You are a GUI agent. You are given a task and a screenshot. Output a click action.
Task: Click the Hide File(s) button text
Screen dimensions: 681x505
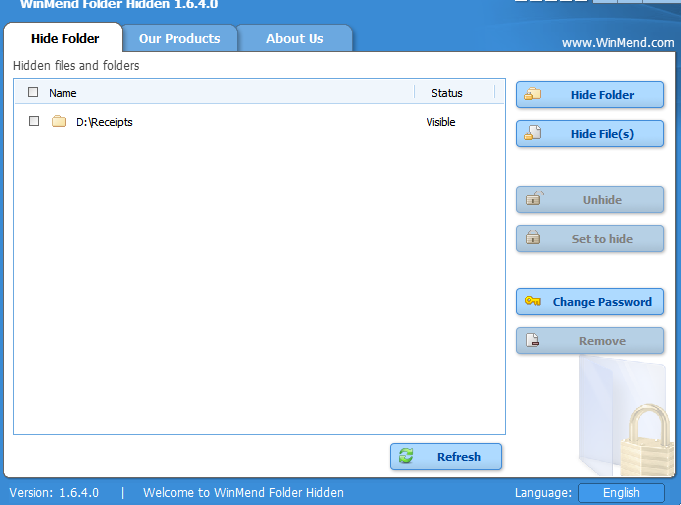602,134
